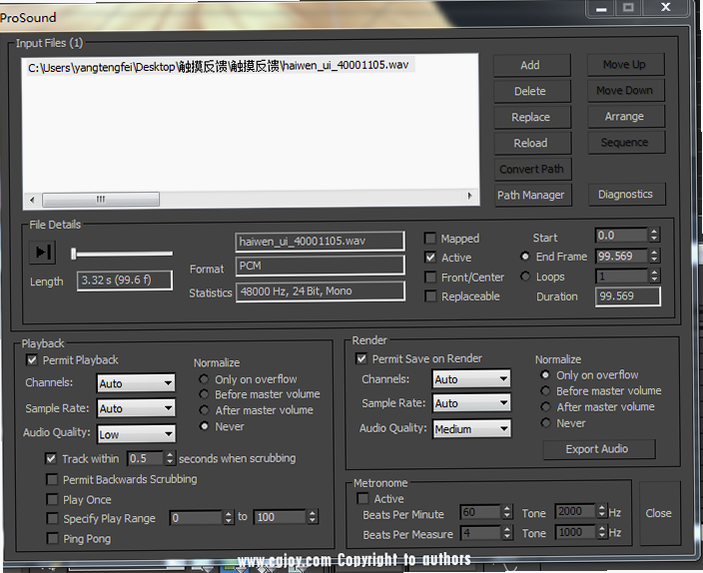703x573 pixels.
Task: Click the End Frame spinner arrows
Action: [x=654, y=256]
